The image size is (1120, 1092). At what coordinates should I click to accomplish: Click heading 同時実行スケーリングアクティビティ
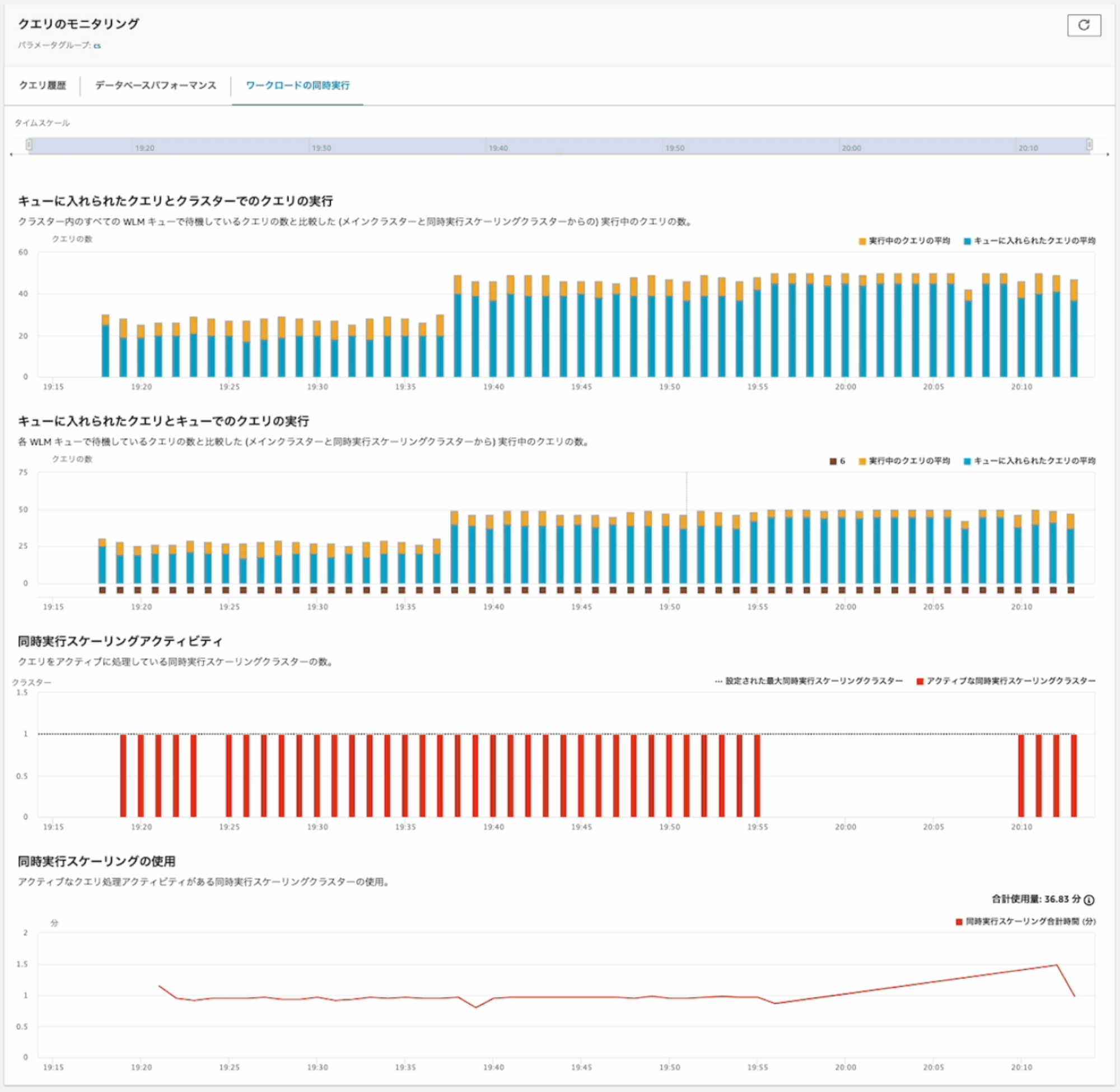tap(120, 641)
